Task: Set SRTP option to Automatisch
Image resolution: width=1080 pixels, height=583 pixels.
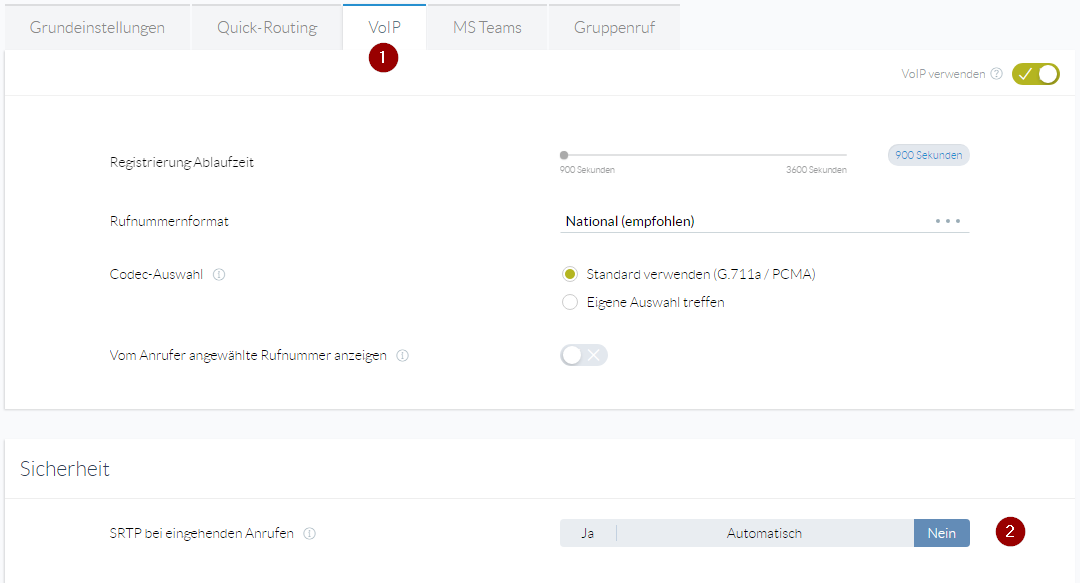Action: point(764,534)
